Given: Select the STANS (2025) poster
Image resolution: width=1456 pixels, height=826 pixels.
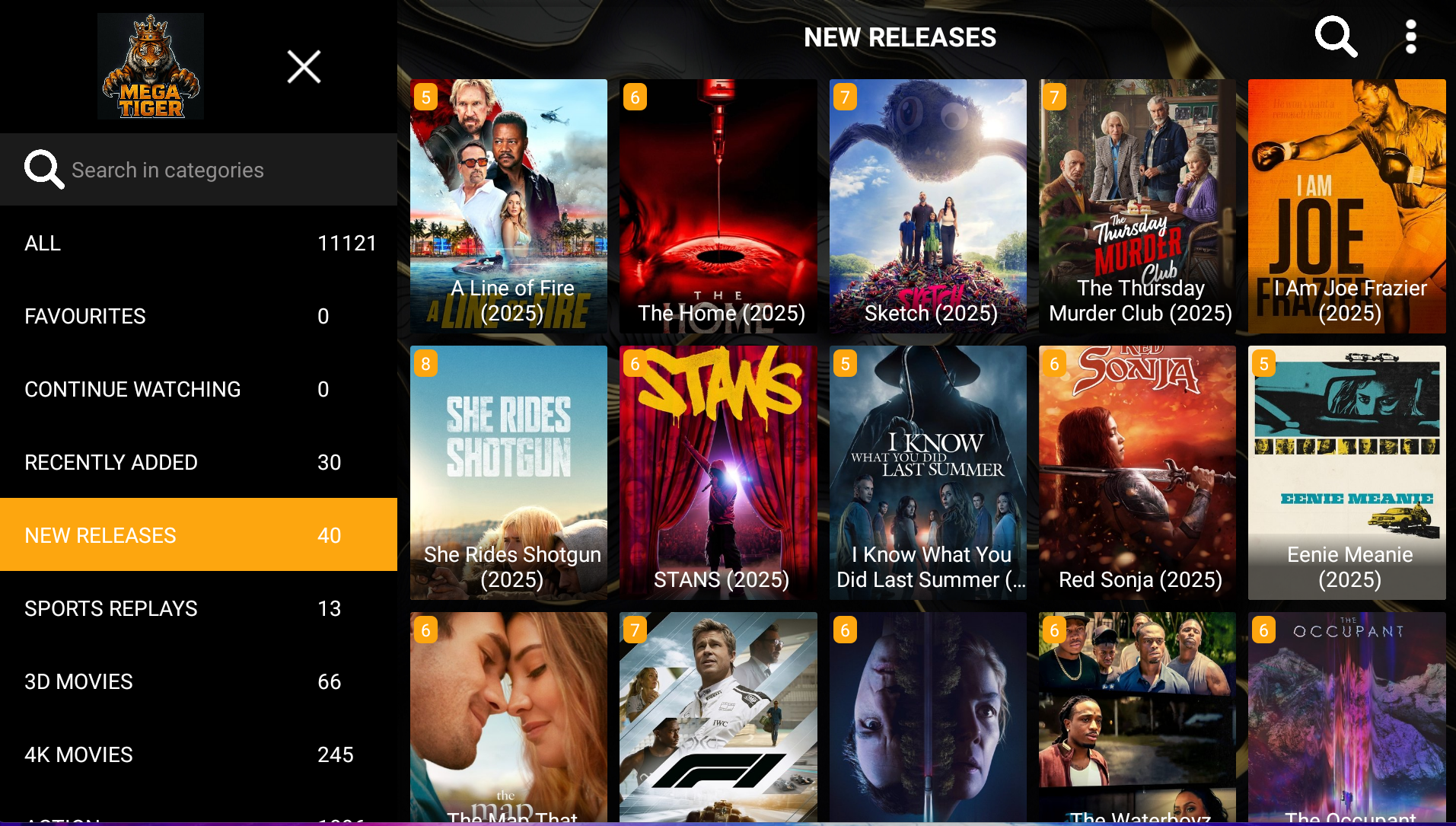Looking at the screenshot, I should (x=718, y=473).
